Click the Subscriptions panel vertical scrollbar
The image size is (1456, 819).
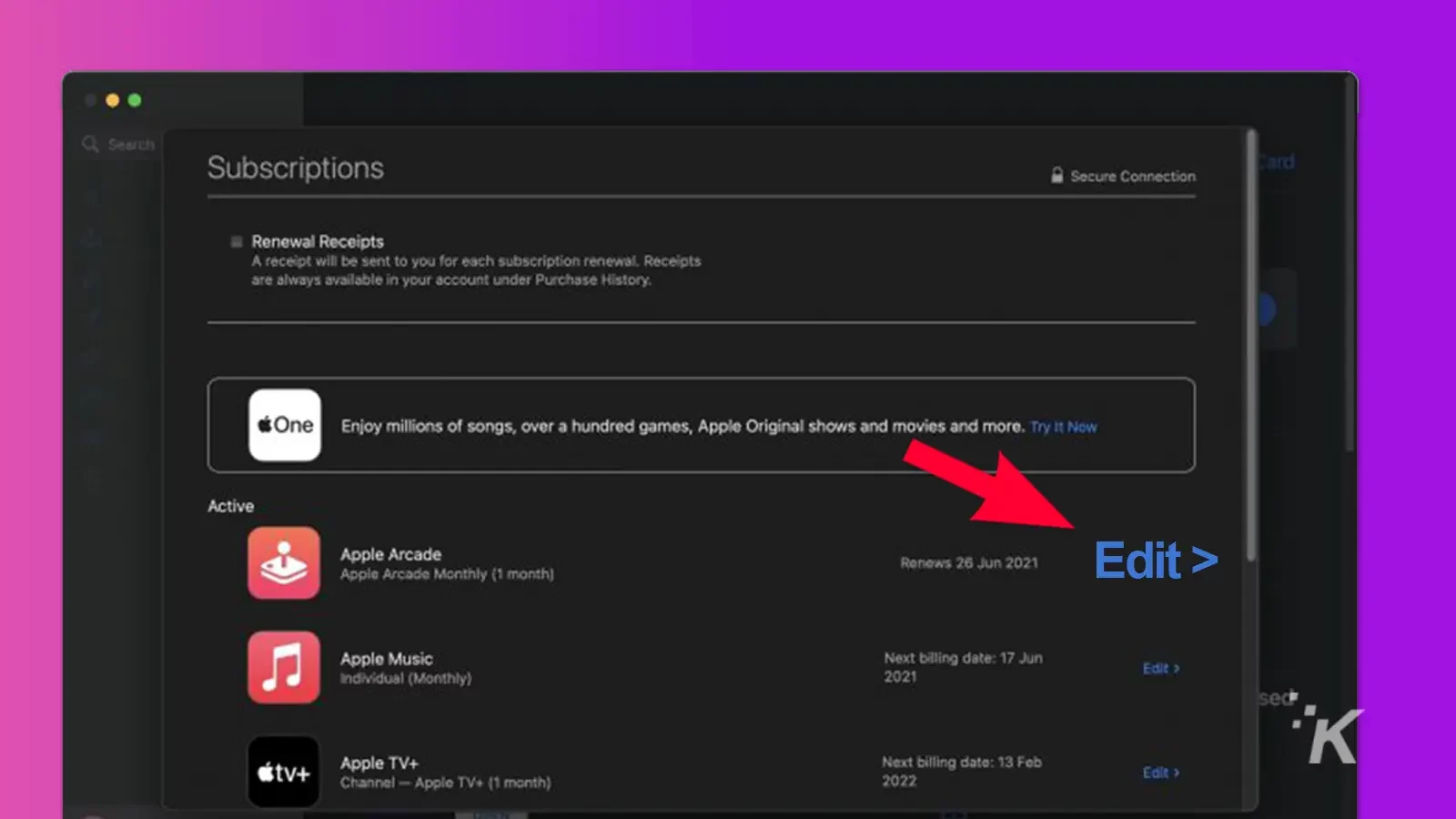[x=1251, y=346]
